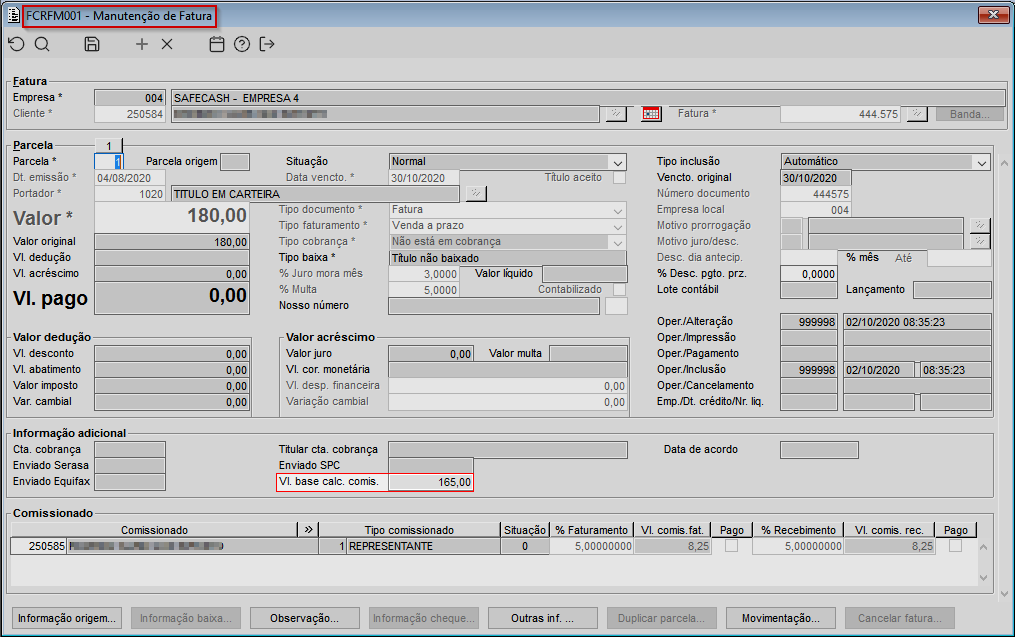This screenshot has width=1015, height=637.
Task: Click the Observação button
Action: pos(305,618)
